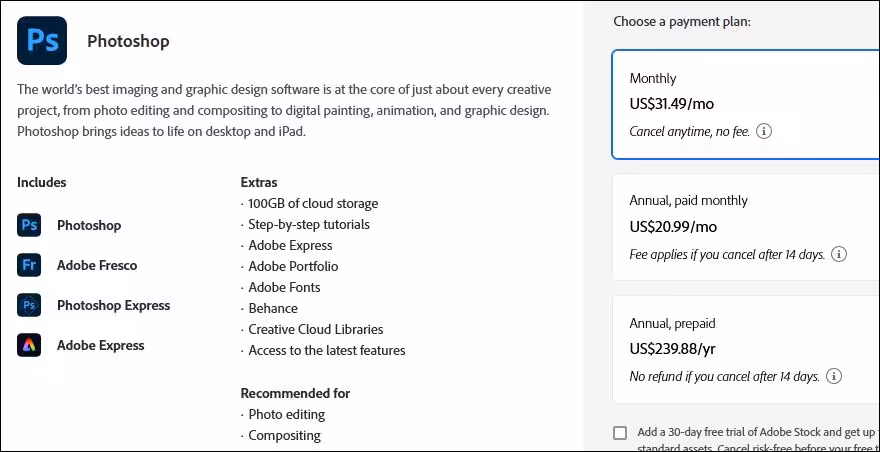Open info icon for Cancel anytime

764,131
